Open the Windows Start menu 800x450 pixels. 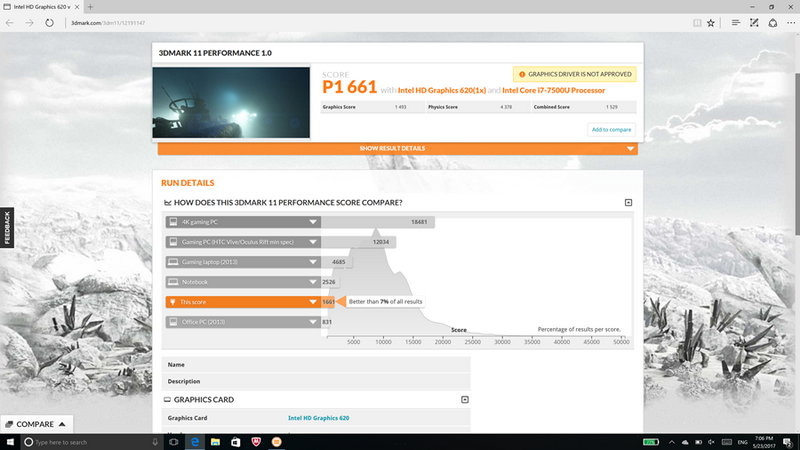tap(10, 442)
